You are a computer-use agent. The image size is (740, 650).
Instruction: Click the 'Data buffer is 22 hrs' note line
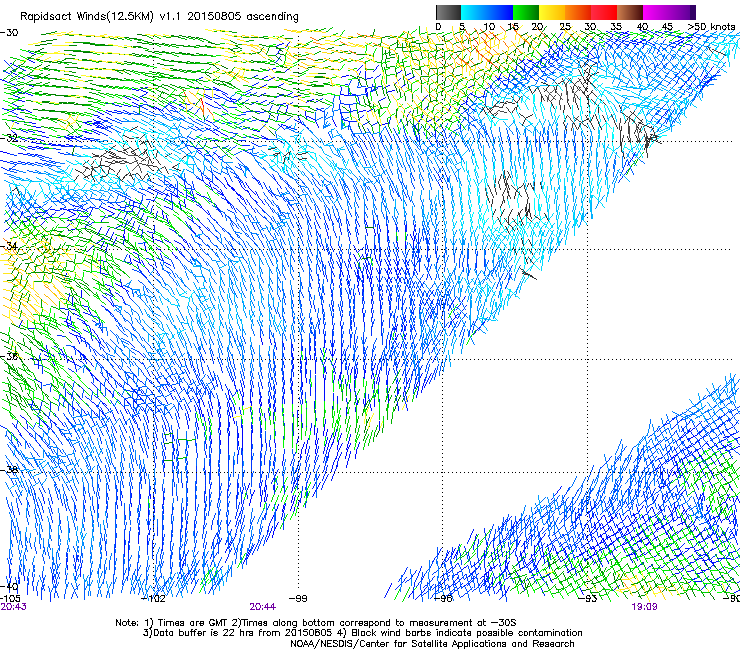click(362, 633)
